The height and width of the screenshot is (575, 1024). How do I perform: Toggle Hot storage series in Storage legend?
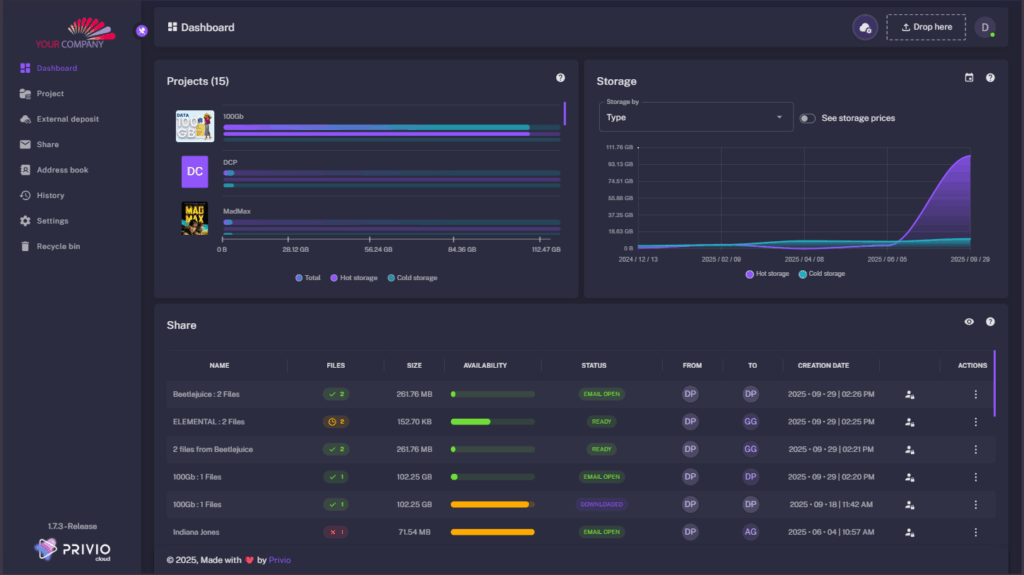click(x=767, y=273)
